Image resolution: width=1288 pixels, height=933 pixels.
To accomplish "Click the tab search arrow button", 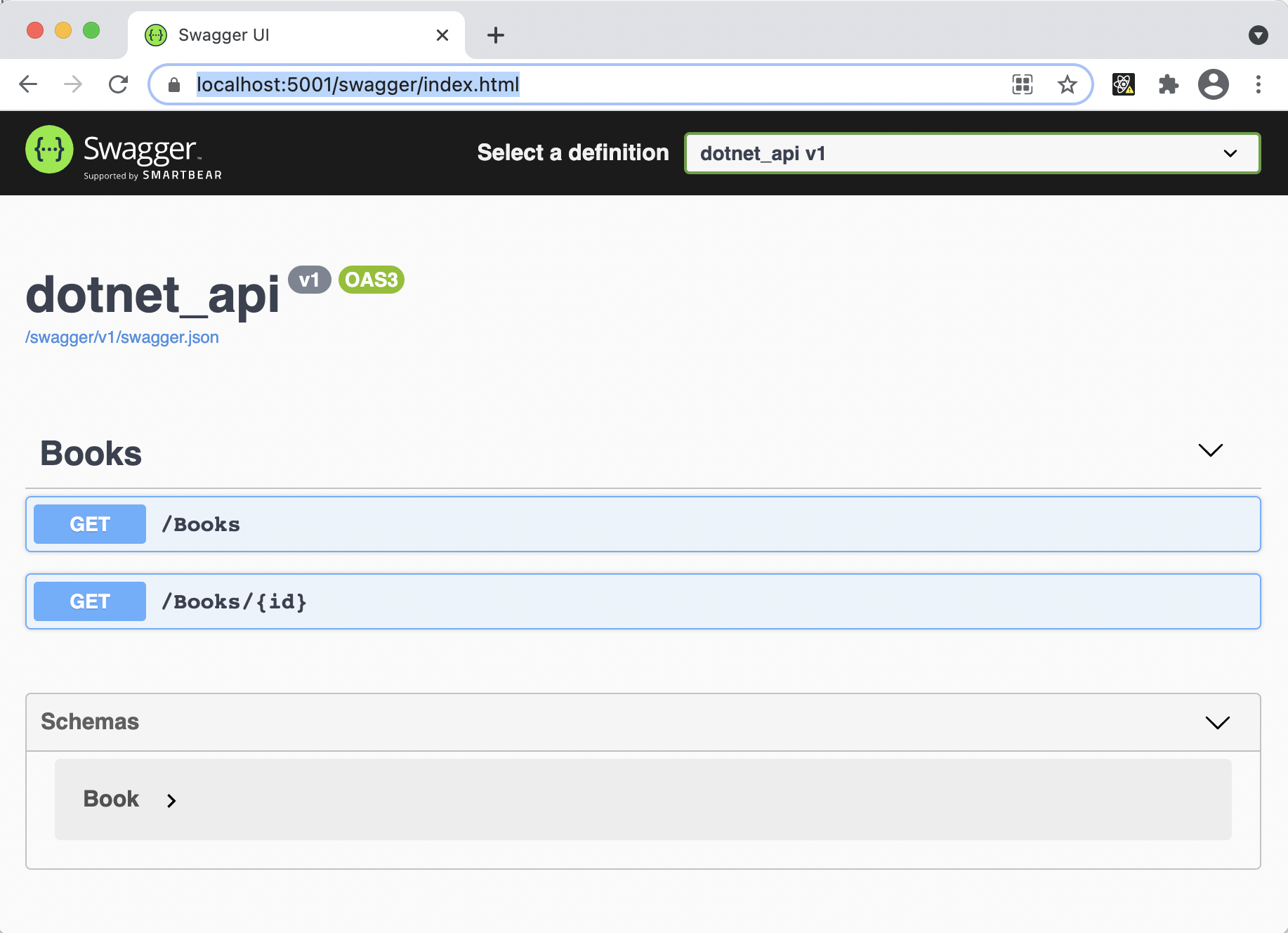I will coord(1259,35).
